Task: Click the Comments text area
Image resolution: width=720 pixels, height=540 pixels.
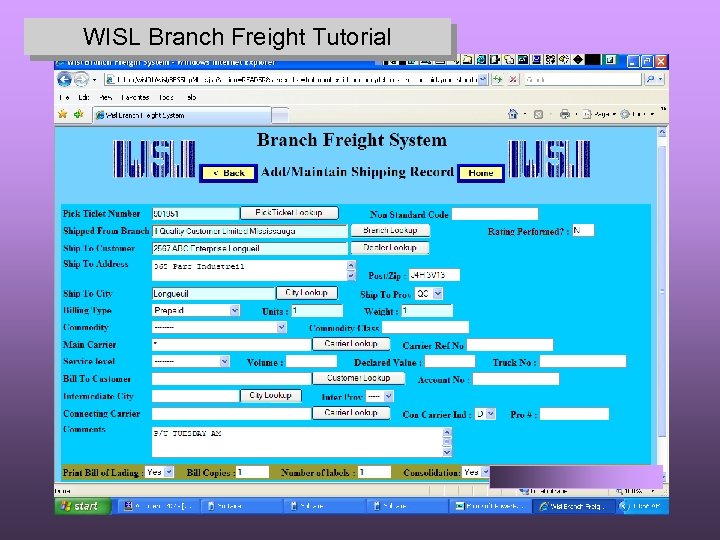Action: pyautogui.click(x=302, y=442)
